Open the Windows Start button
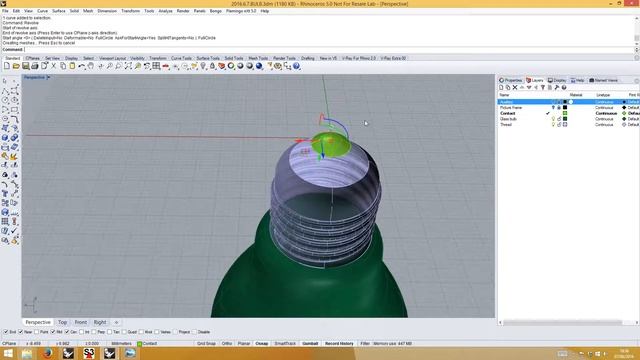Image resolution: width=640 pixels, height=360 pixels. point(8,353)
